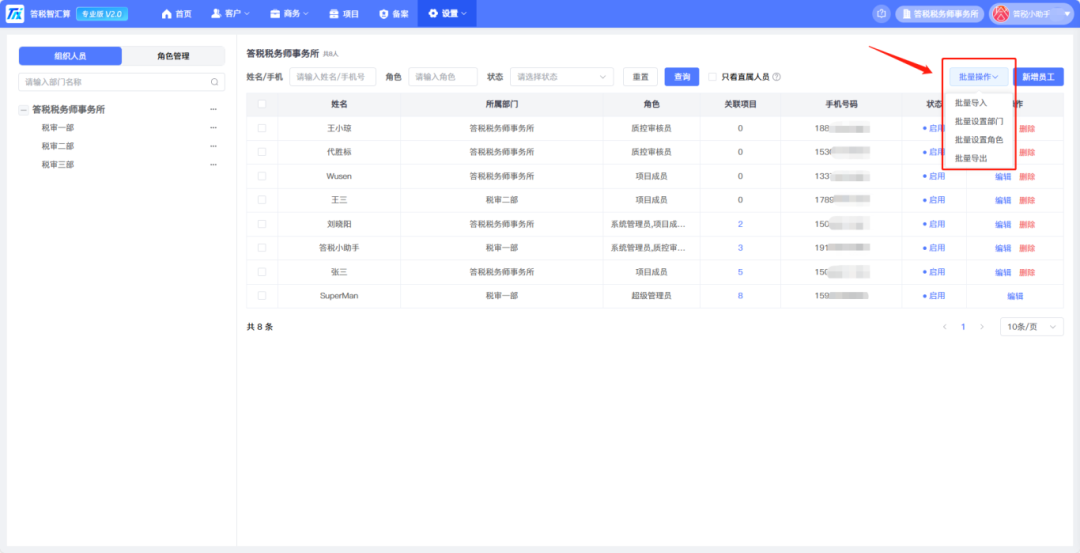1080x553 pixels.
Task: Click 删除 for 张三 row
Action: point(1027,273)
